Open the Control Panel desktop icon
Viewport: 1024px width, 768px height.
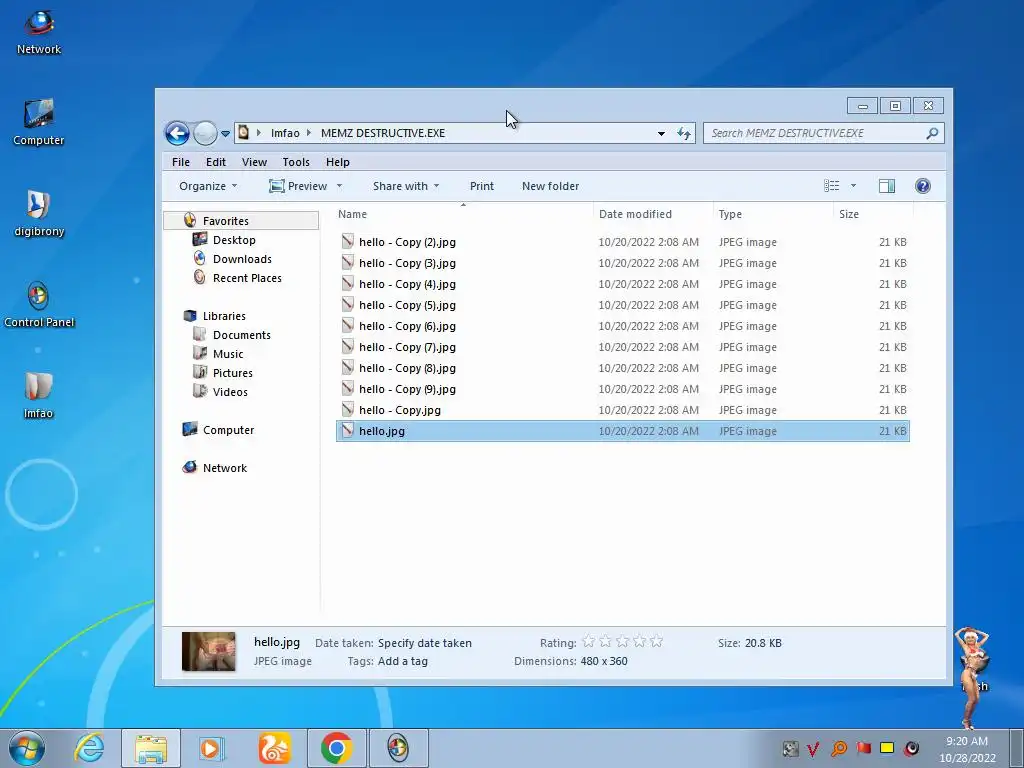pos(39,305)
